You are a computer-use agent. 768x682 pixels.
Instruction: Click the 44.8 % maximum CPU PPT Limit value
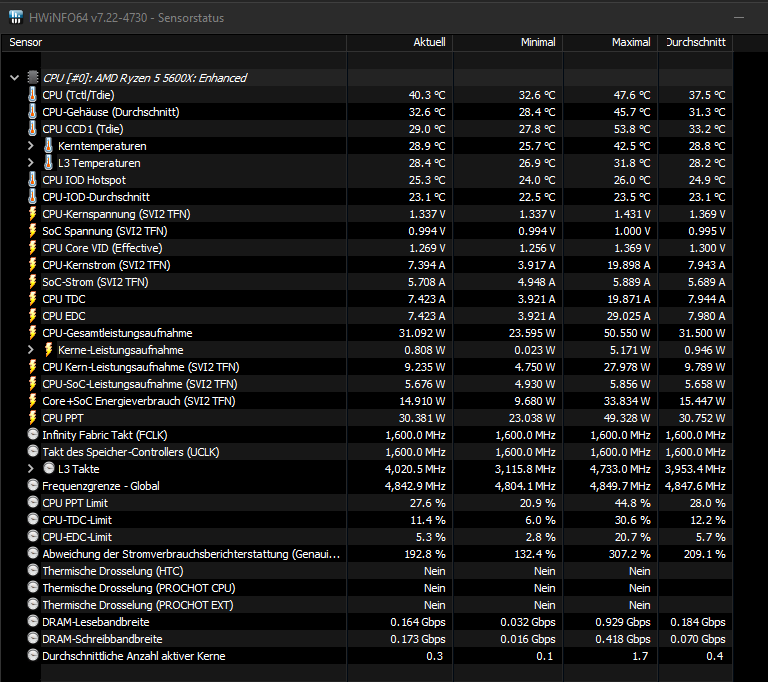(x=634, y=503)
